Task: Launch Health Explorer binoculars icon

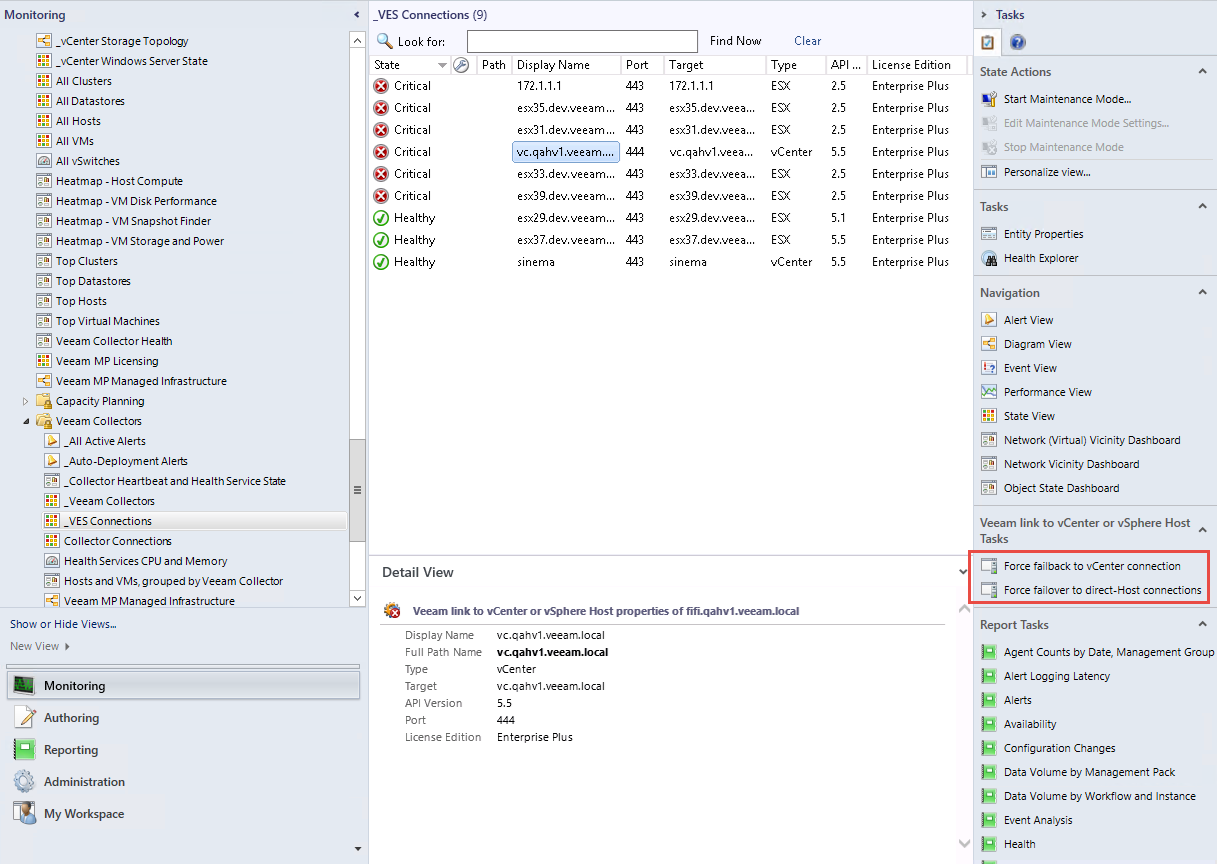Action: pyautogui.click(x=988, y=258)
